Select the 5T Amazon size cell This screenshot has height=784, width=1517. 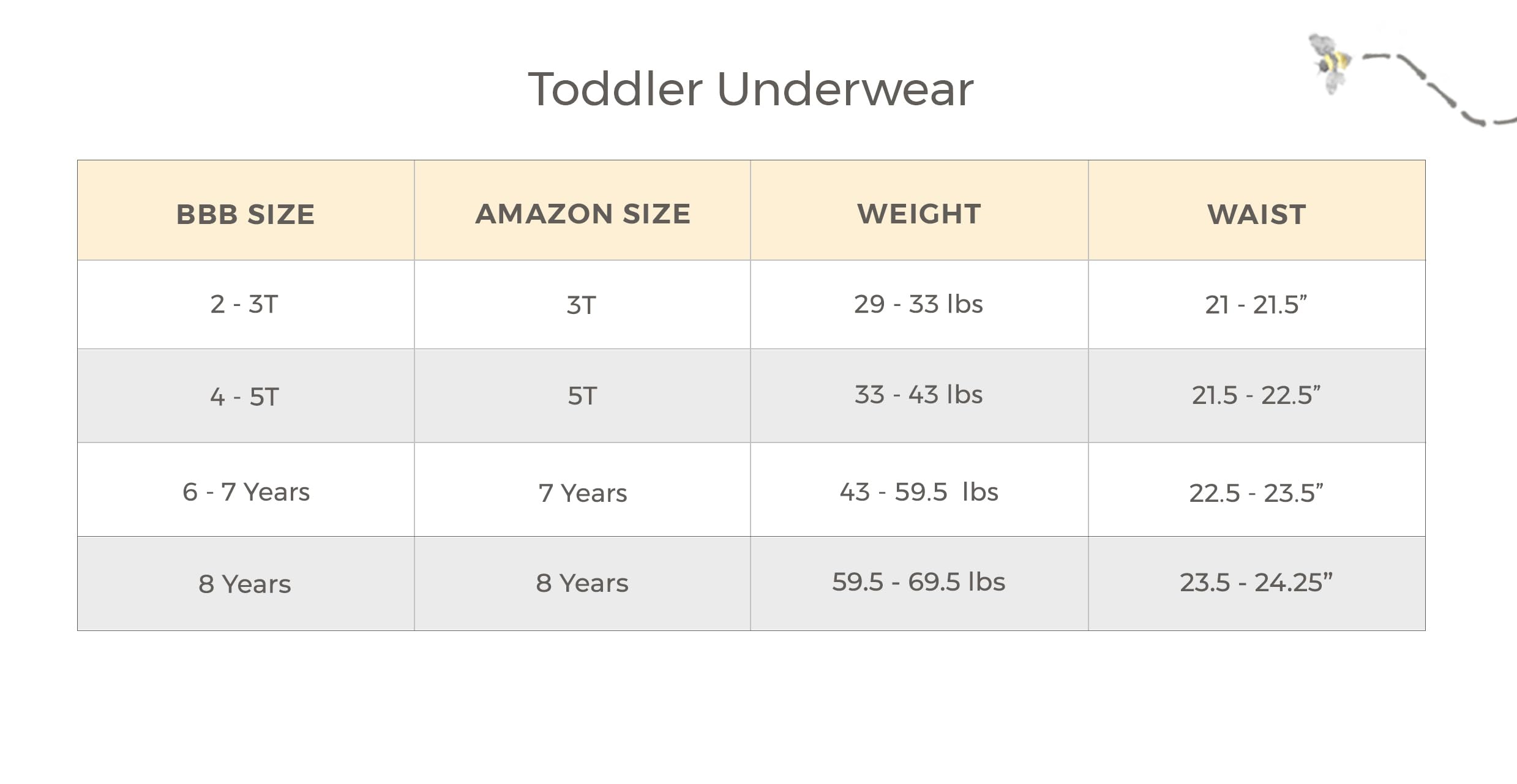tap(582, 396)
